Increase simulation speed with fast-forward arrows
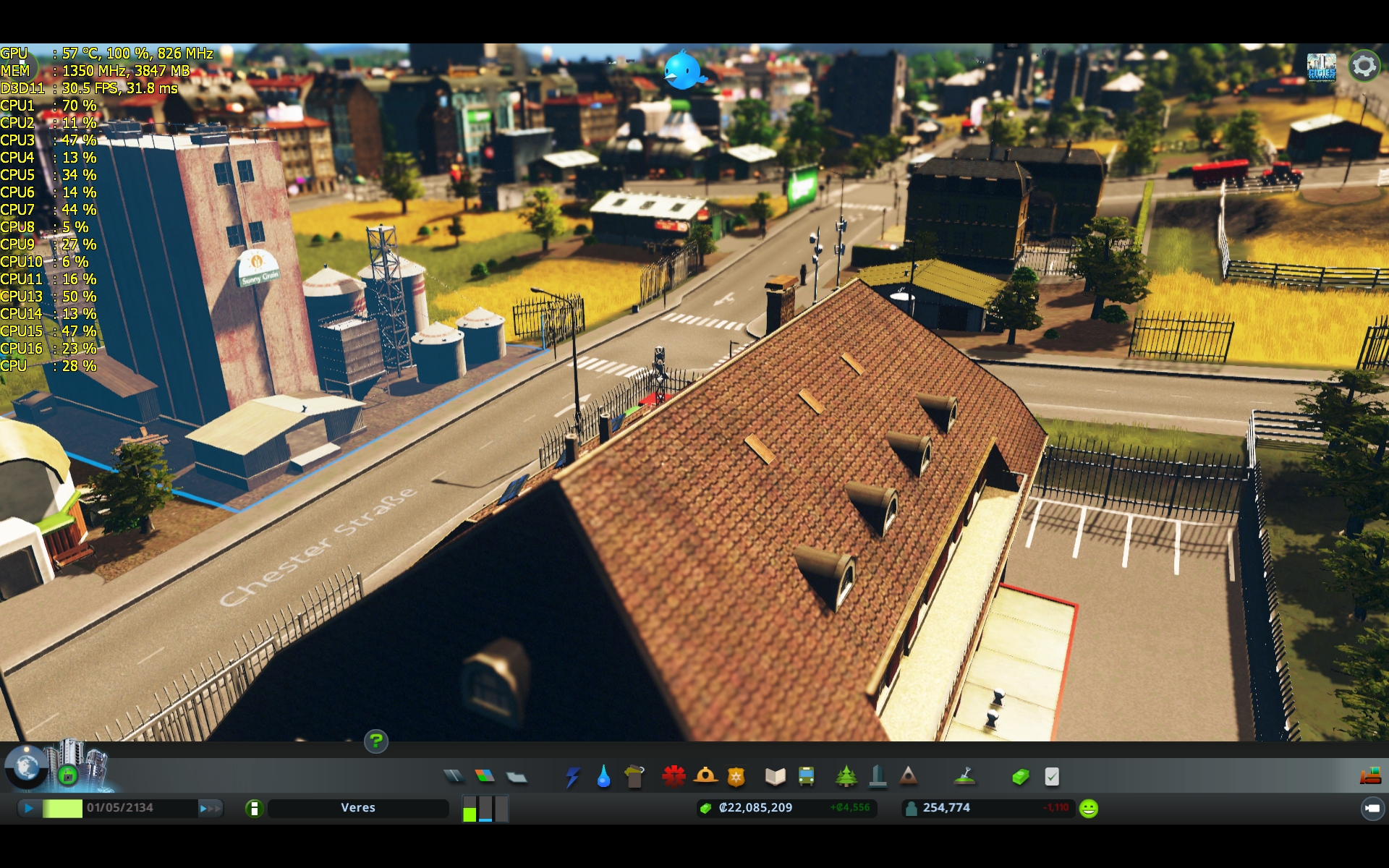This screenshot has width=1389, height=868. pos(210,808)
